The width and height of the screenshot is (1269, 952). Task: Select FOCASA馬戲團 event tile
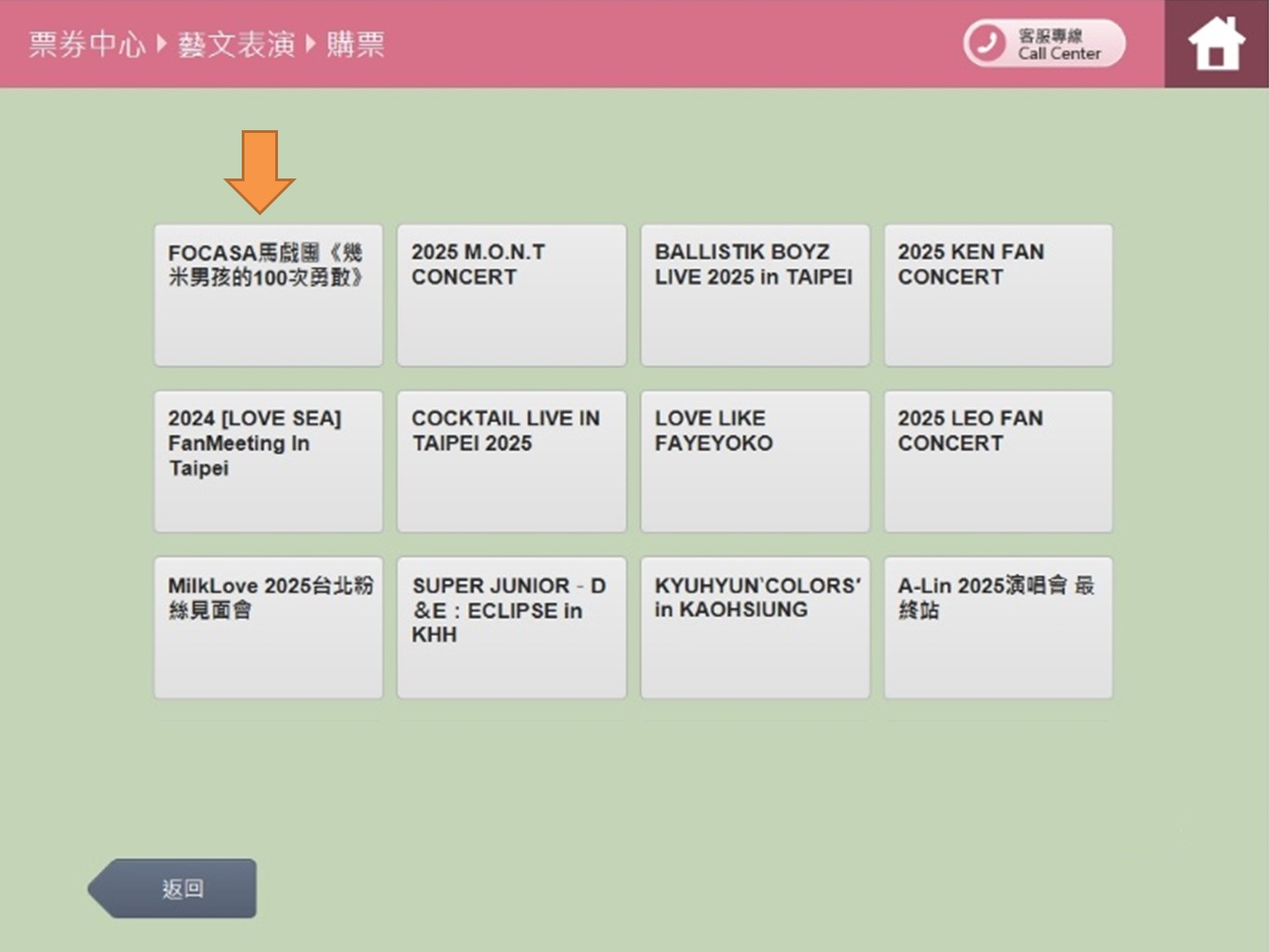(268, 295)
